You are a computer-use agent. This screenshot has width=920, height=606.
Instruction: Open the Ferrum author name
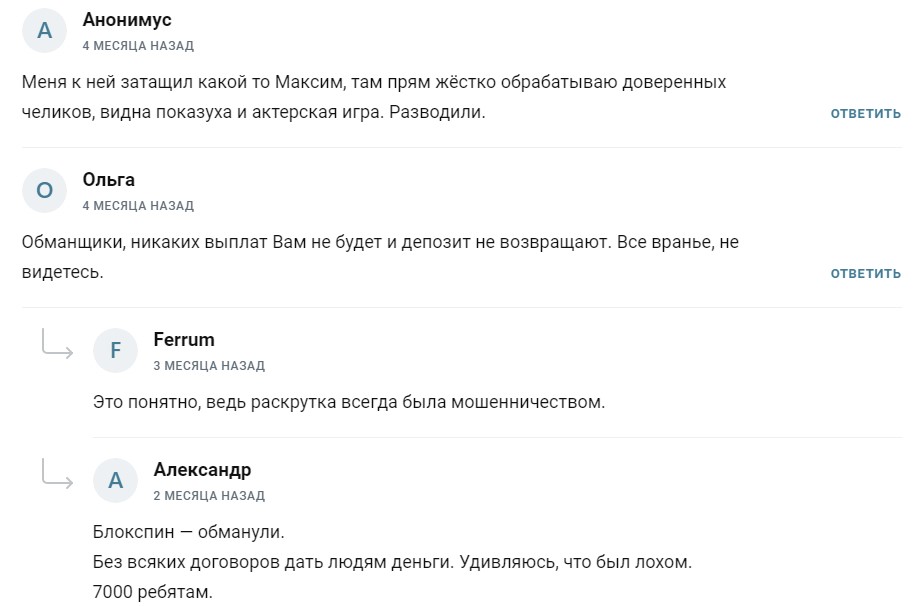click(184, 340)
